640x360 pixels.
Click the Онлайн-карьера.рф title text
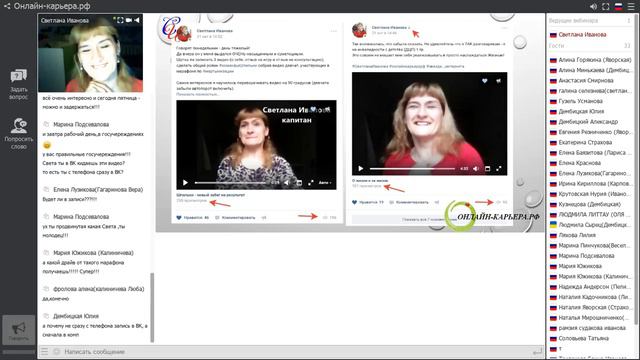(52, 6)
